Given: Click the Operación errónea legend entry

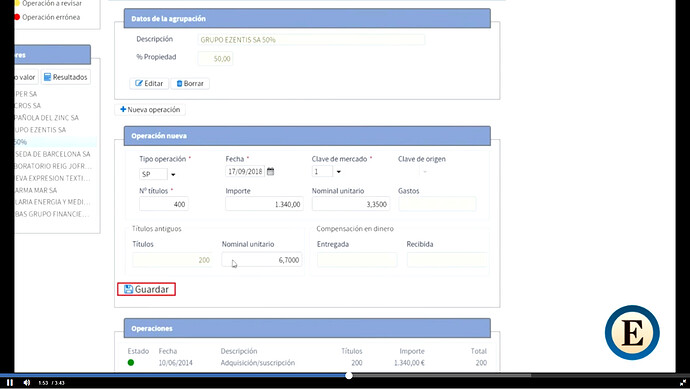Looking at the screenshot, I should 48,17.
